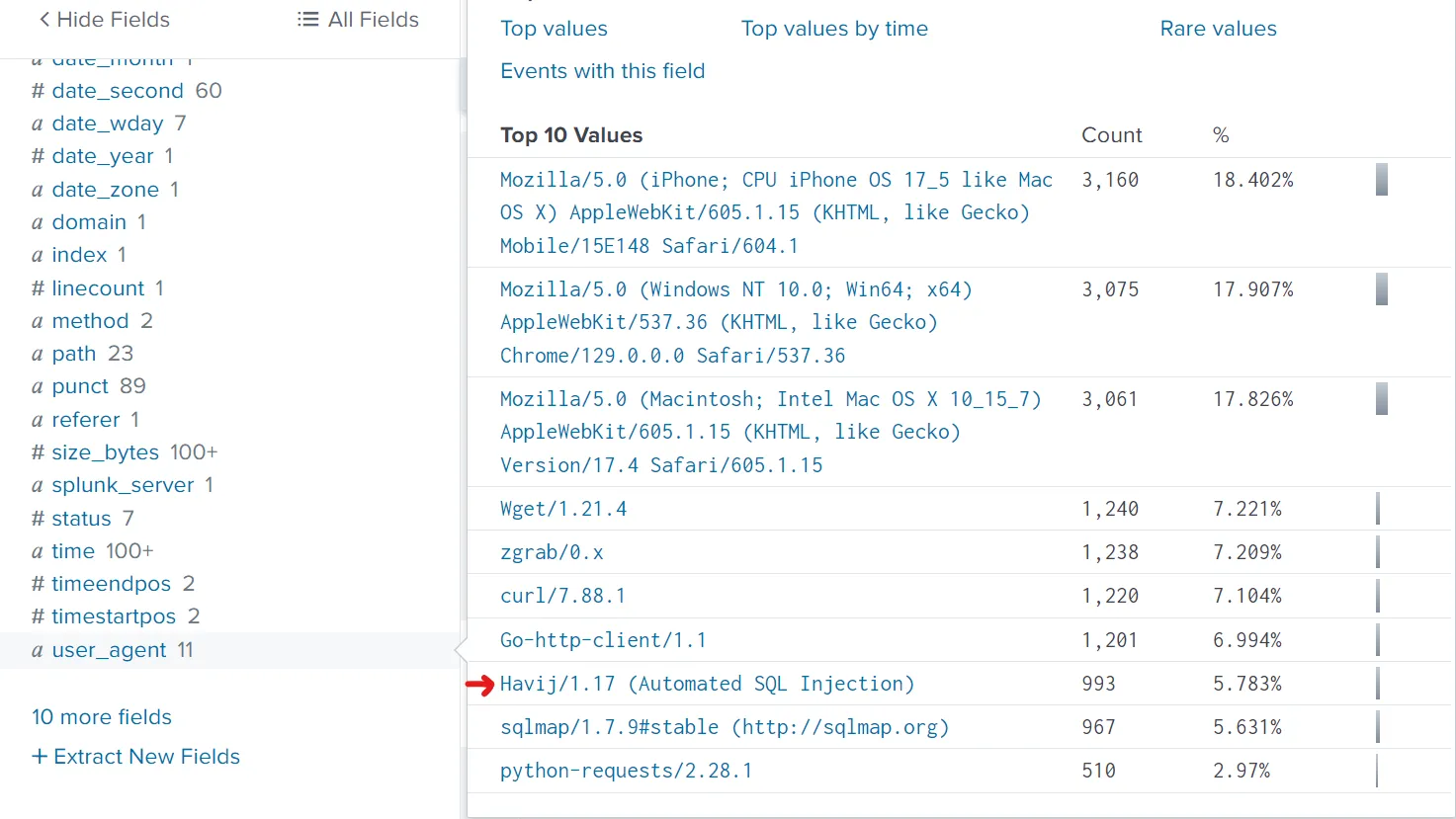Filter by Macintosh Safari 17.4 user agent
Image resolution: width=1456 pixels, height=819 pixels.
(x=771, y=432)
